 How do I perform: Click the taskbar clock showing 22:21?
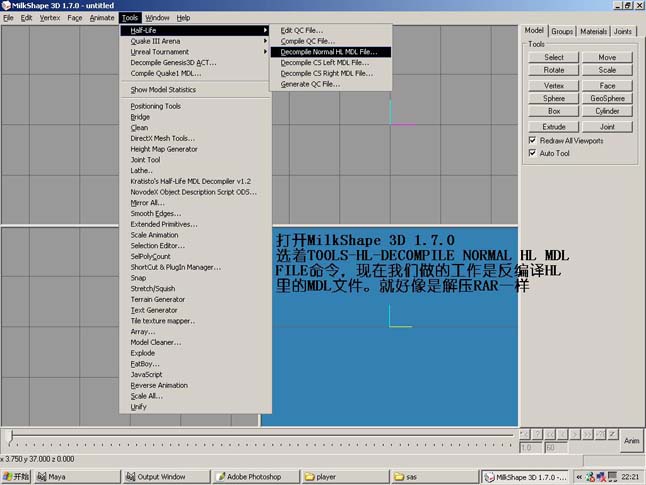click(x=630, y=477)
